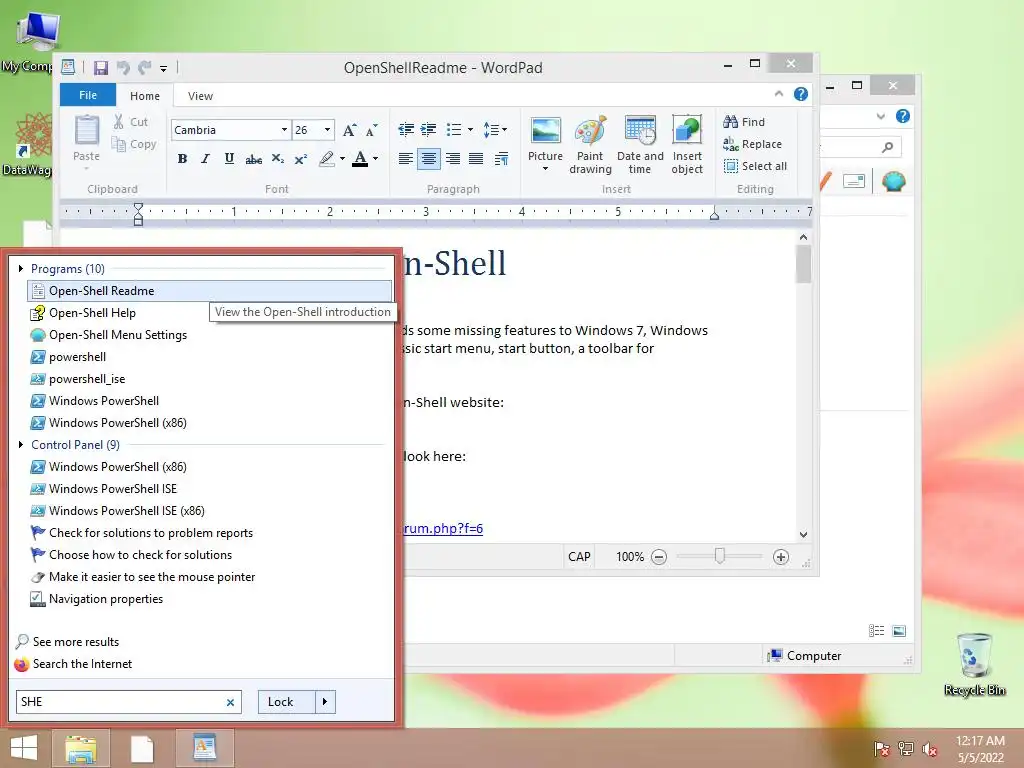Click the font color A button
Screen dimensions: 1024x768
click(x=360, y=159)
